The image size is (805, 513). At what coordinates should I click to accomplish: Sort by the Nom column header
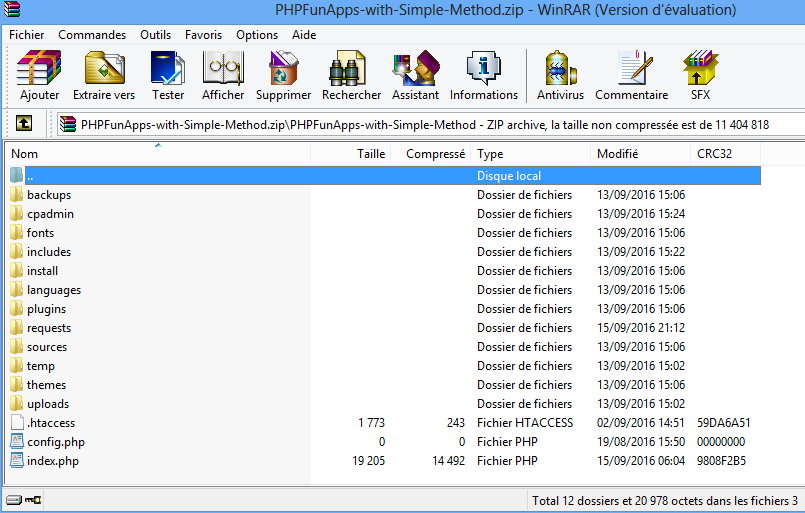click(158, 154)
